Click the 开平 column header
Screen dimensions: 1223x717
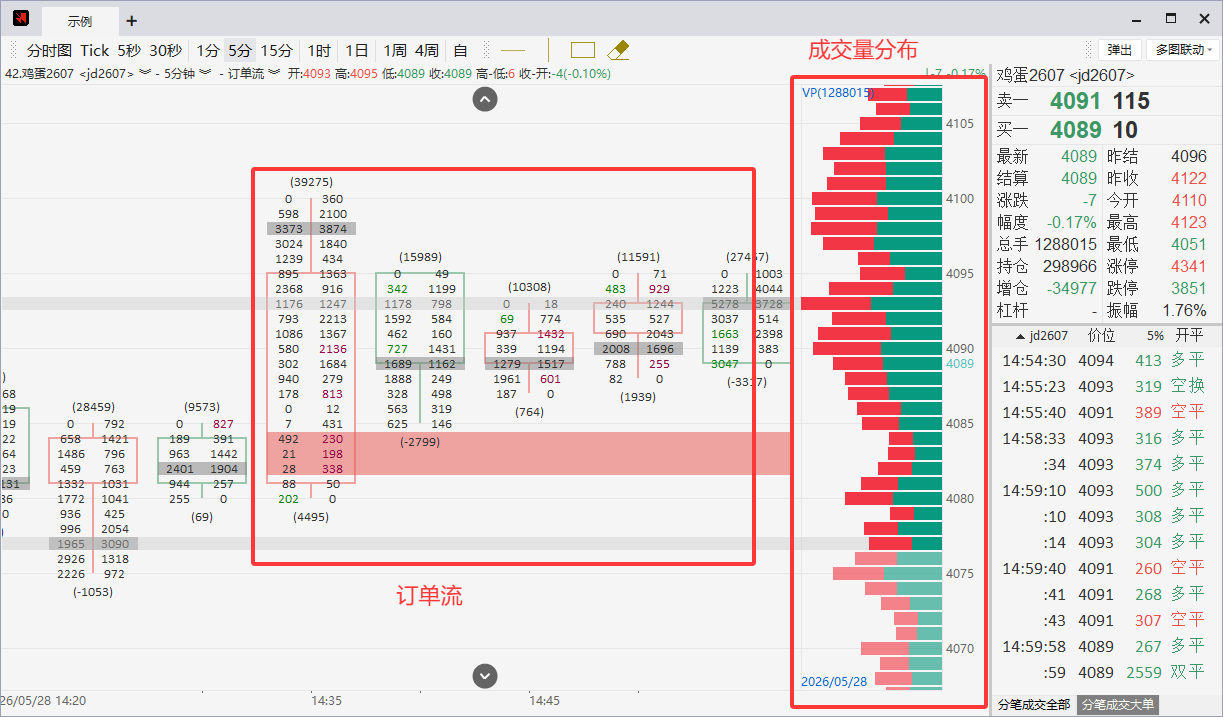click(1189, 336)
